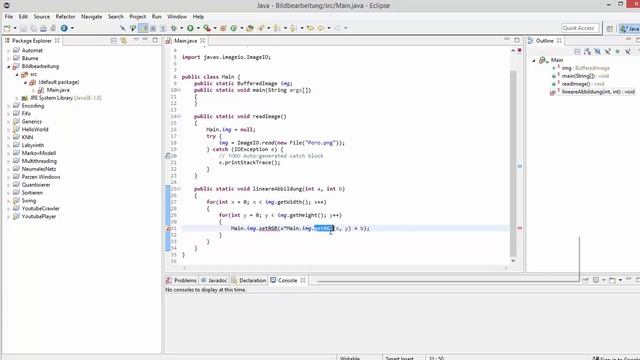Viewport: 640px width, 360px height.
Task: Select the Parzen Windows project
Action: coord(41,177)
